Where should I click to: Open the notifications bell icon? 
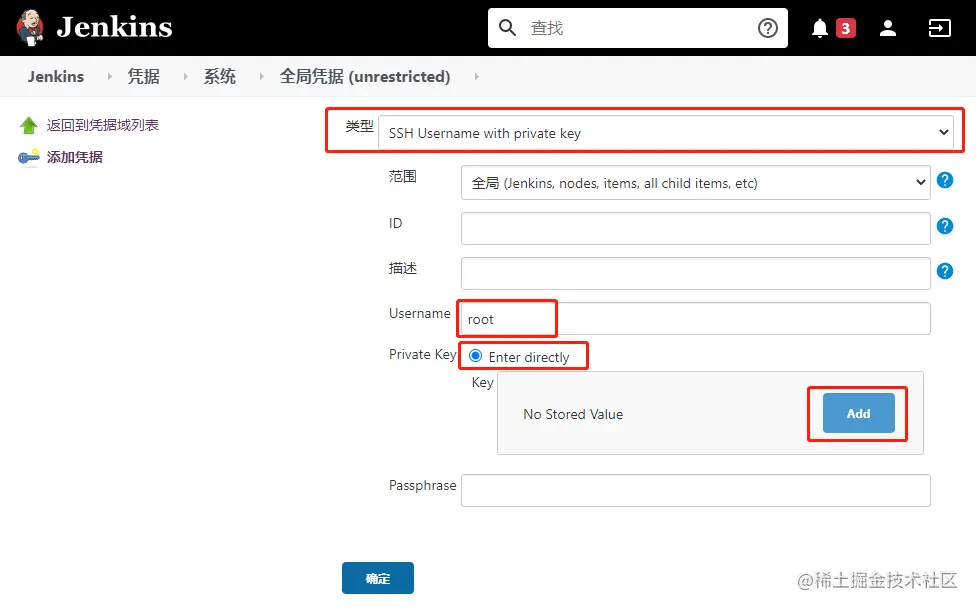(820, 28)
